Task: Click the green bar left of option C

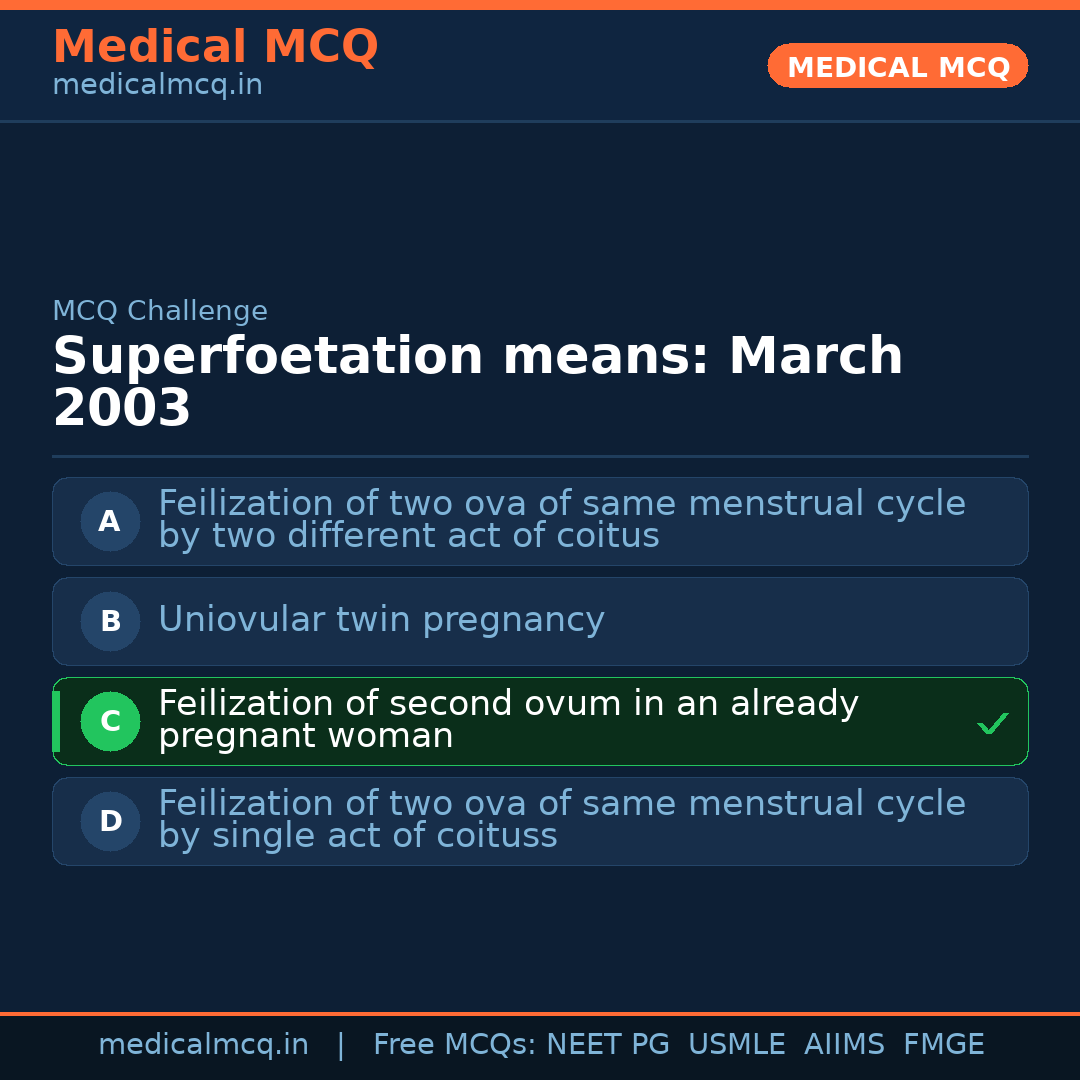Action: pos(56,721)
